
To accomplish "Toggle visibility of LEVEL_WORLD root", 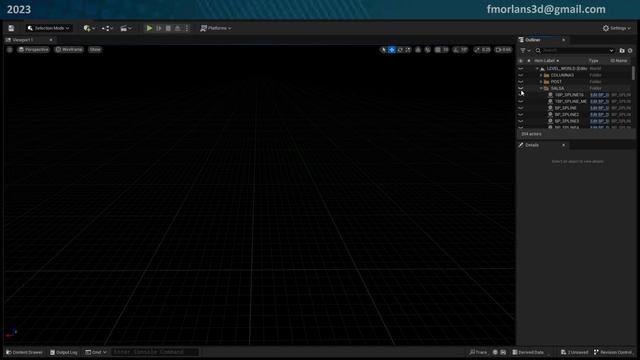I will (x=520, y=69).
